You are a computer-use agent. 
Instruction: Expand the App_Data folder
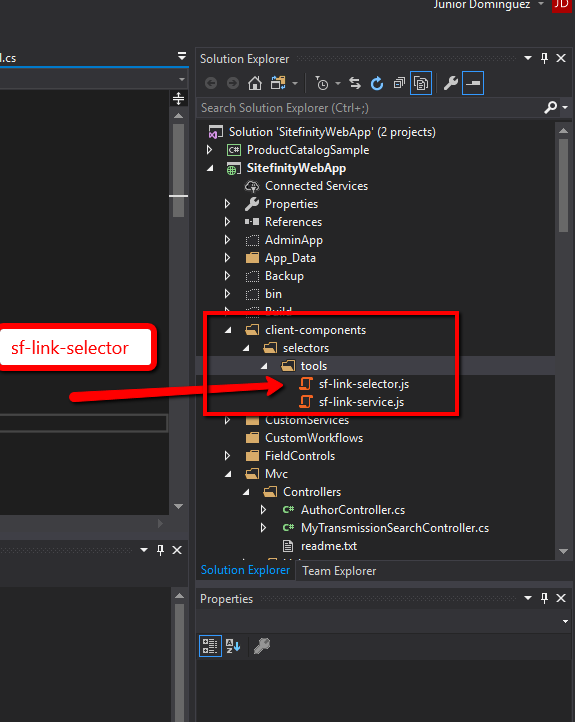tap(227, 258)
